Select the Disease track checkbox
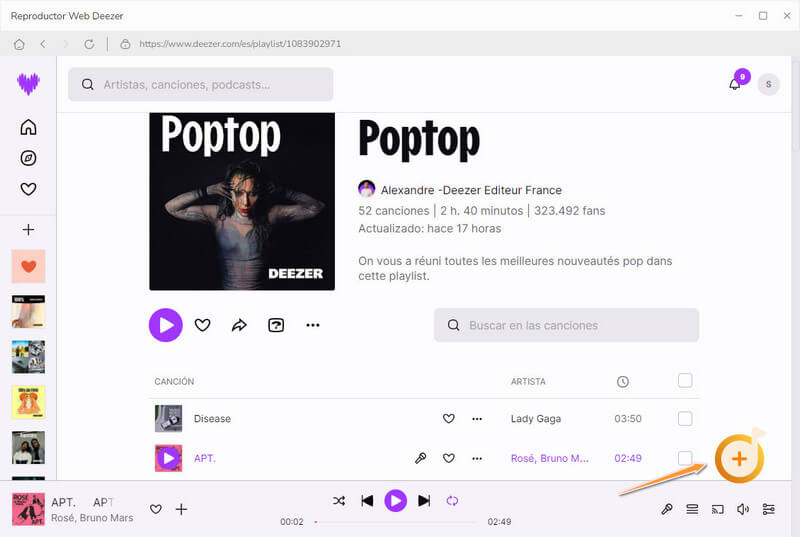This screenshot has width=800, height=537. [x=685, y=419]
